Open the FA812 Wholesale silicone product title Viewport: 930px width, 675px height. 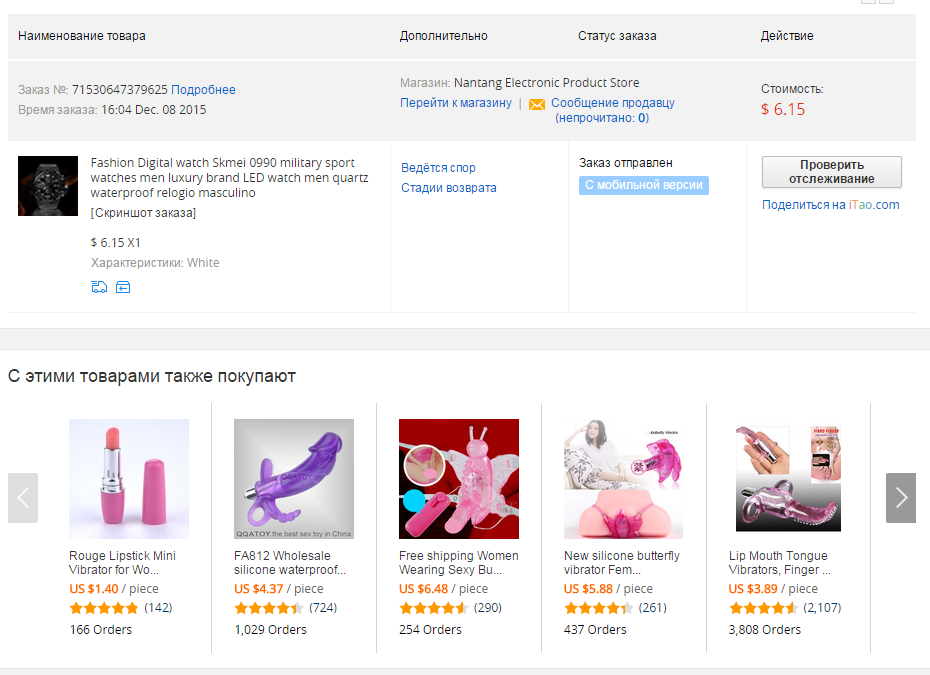289,562
